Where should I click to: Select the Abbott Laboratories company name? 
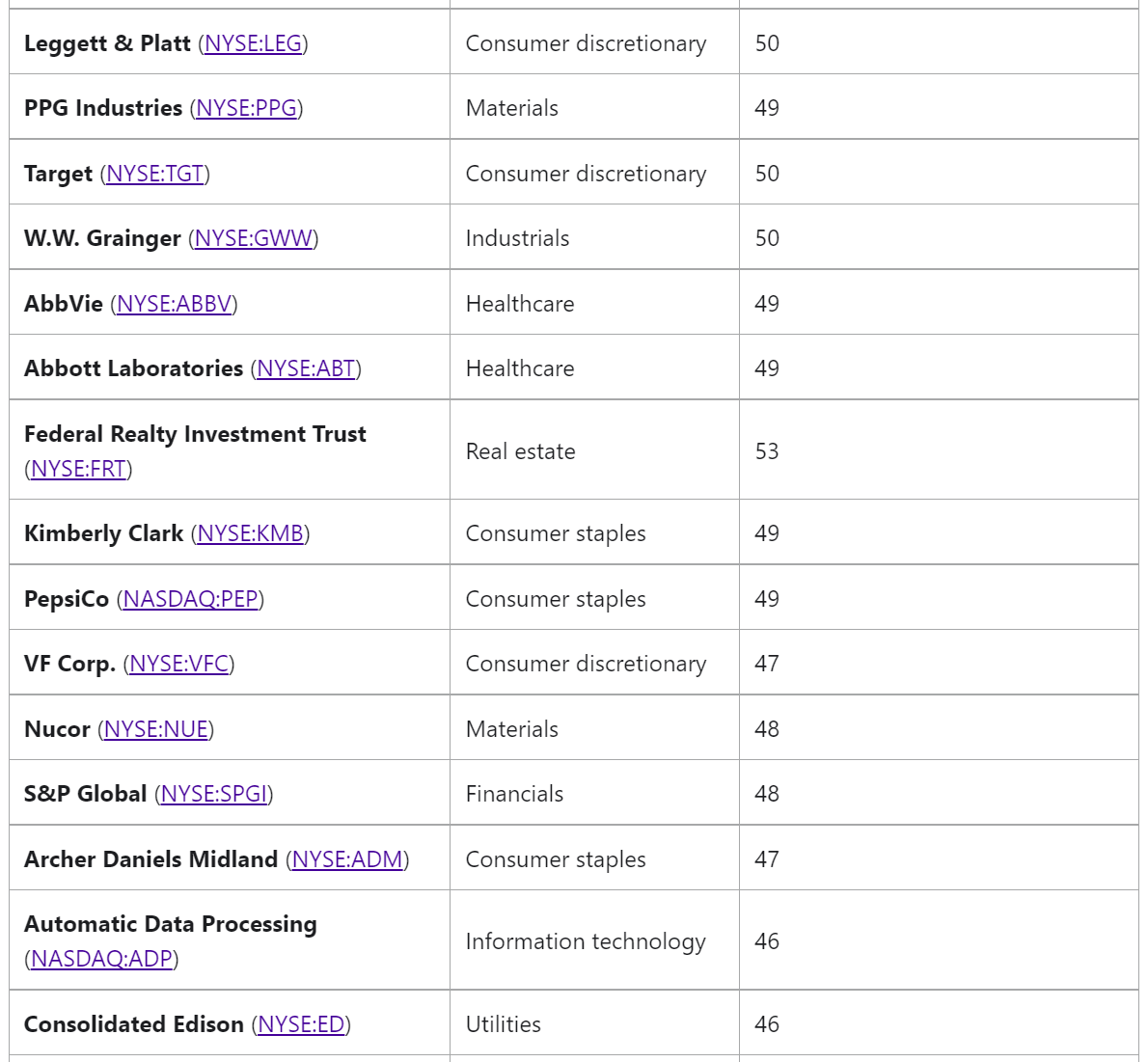coord(134,368)
